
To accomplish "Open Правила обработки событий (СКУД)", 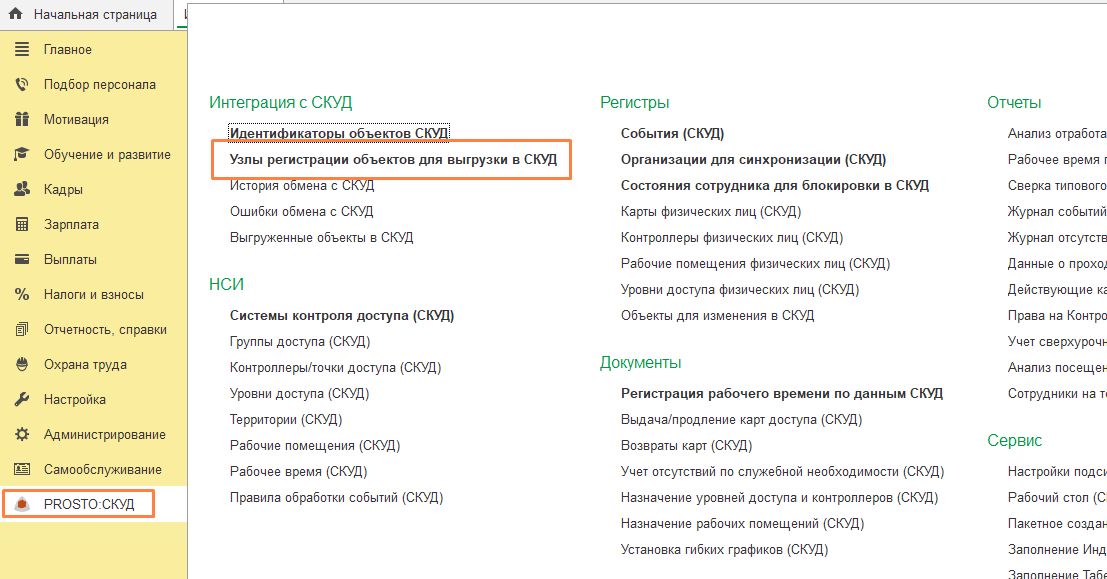I will point(336,497).
